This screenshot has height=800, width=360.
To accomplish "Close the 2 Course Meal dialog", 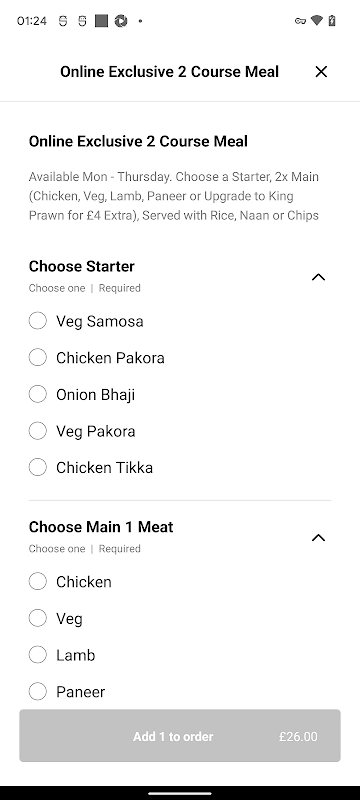I will [321, 72].
